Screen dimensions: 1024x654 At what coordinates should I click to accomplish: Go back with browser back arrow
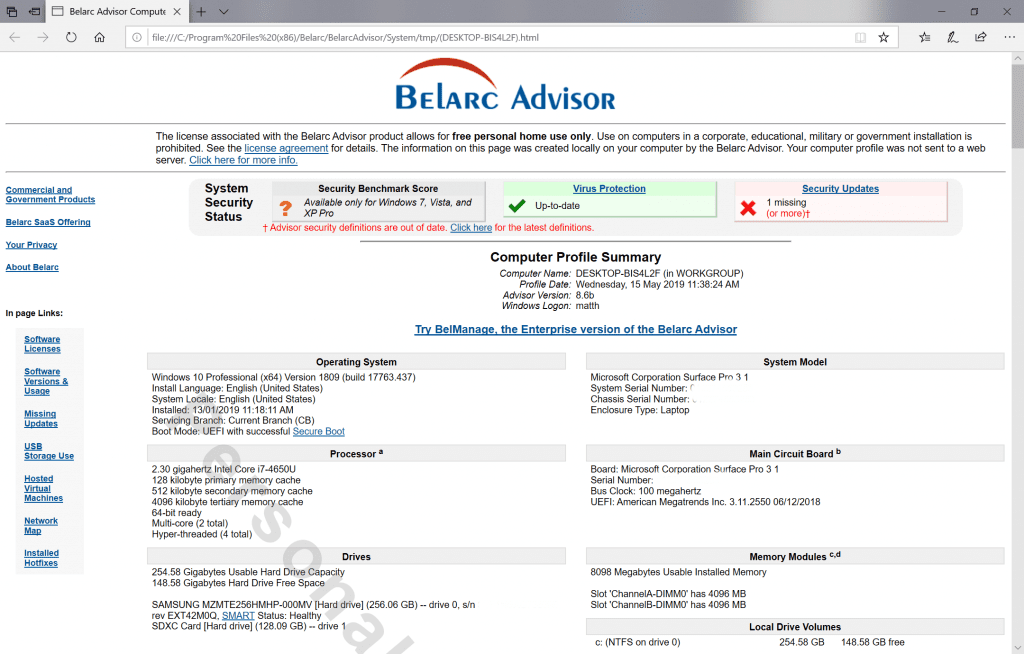click(14, 37)
